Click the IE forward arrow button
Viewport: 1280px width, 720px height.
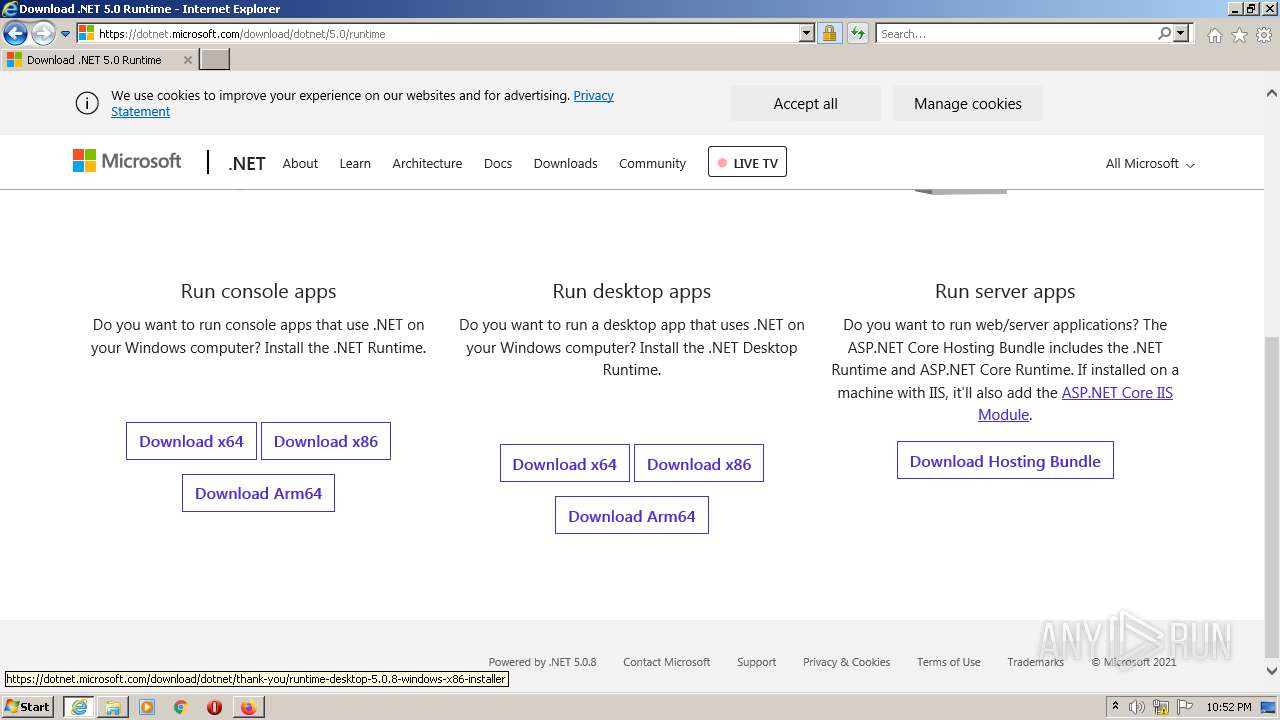(43, 34)
